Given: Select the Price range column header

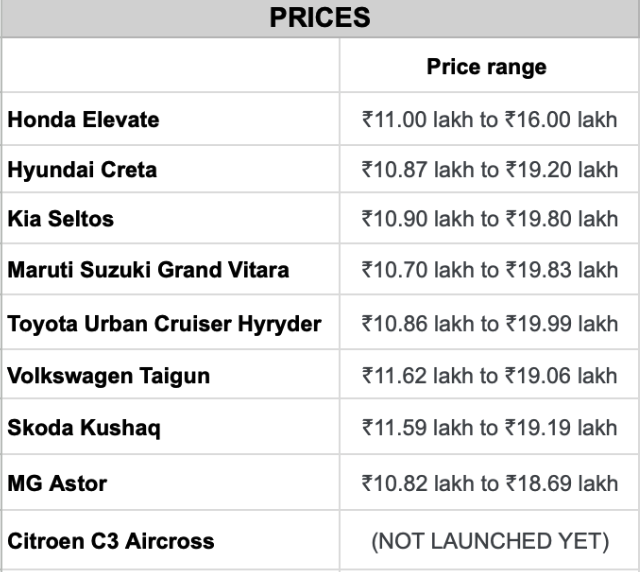Looking at the screenshot, I should (486, 67).
